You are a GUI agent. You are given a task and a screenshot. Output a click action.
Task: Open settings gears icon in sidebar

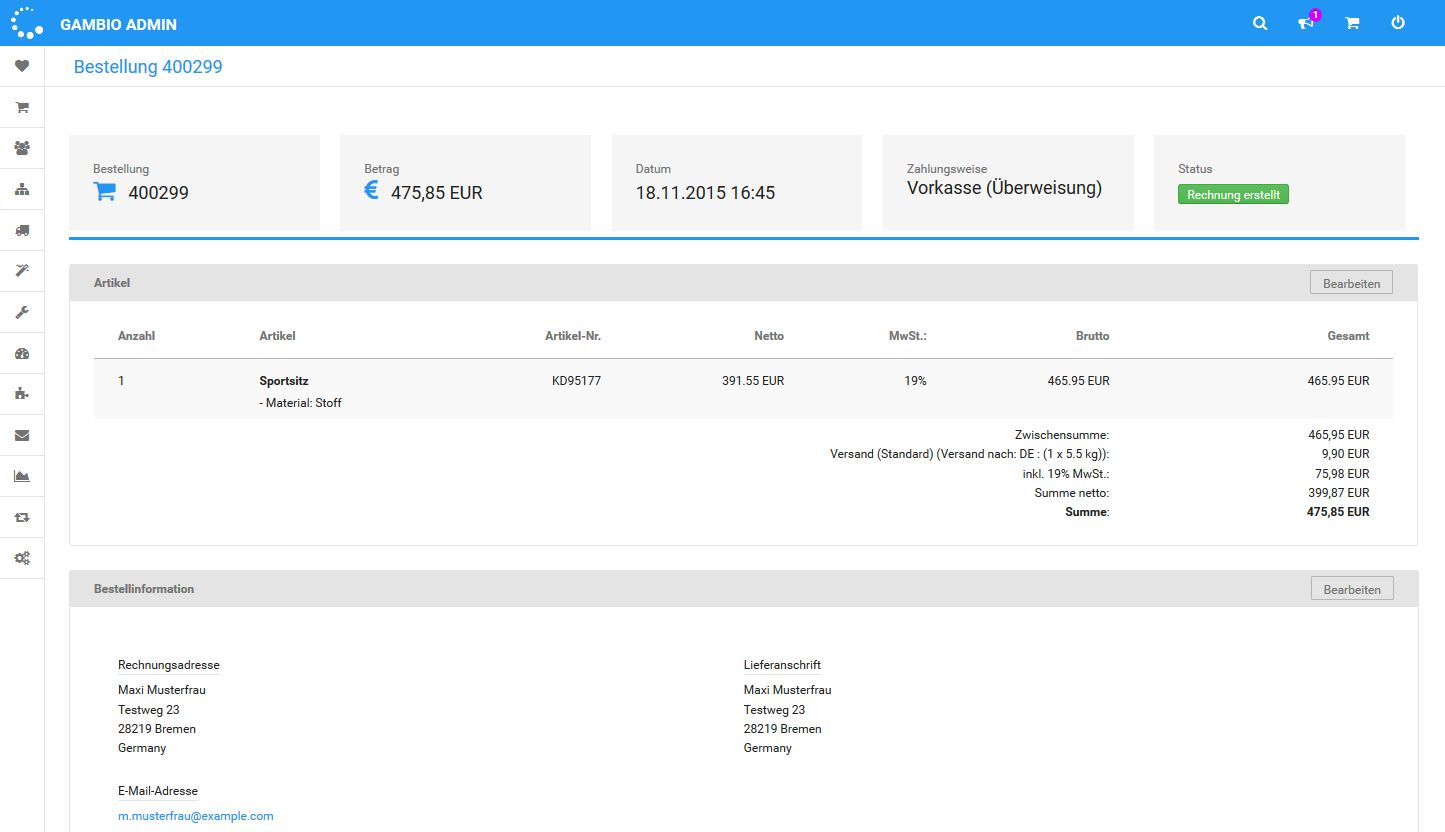[x=22, y=558]
